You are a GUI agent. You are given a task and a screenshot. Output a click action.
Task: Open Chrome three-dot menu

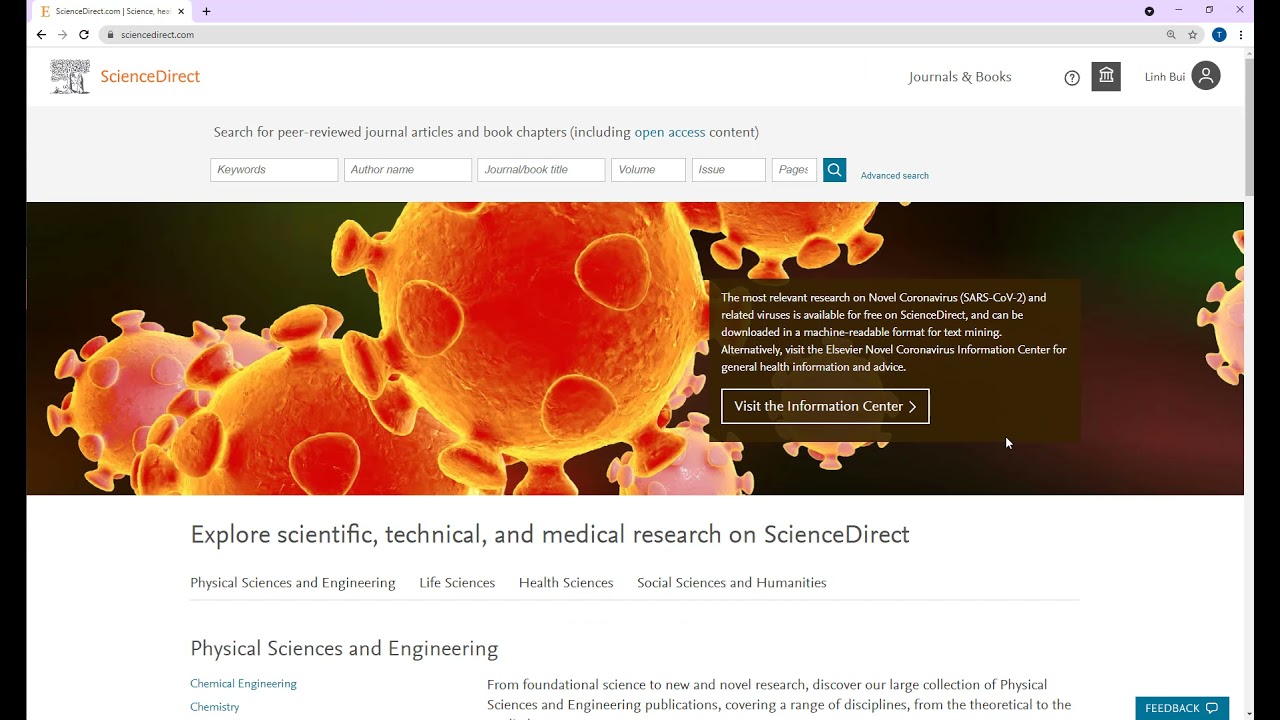click(x=1241, y=34)
